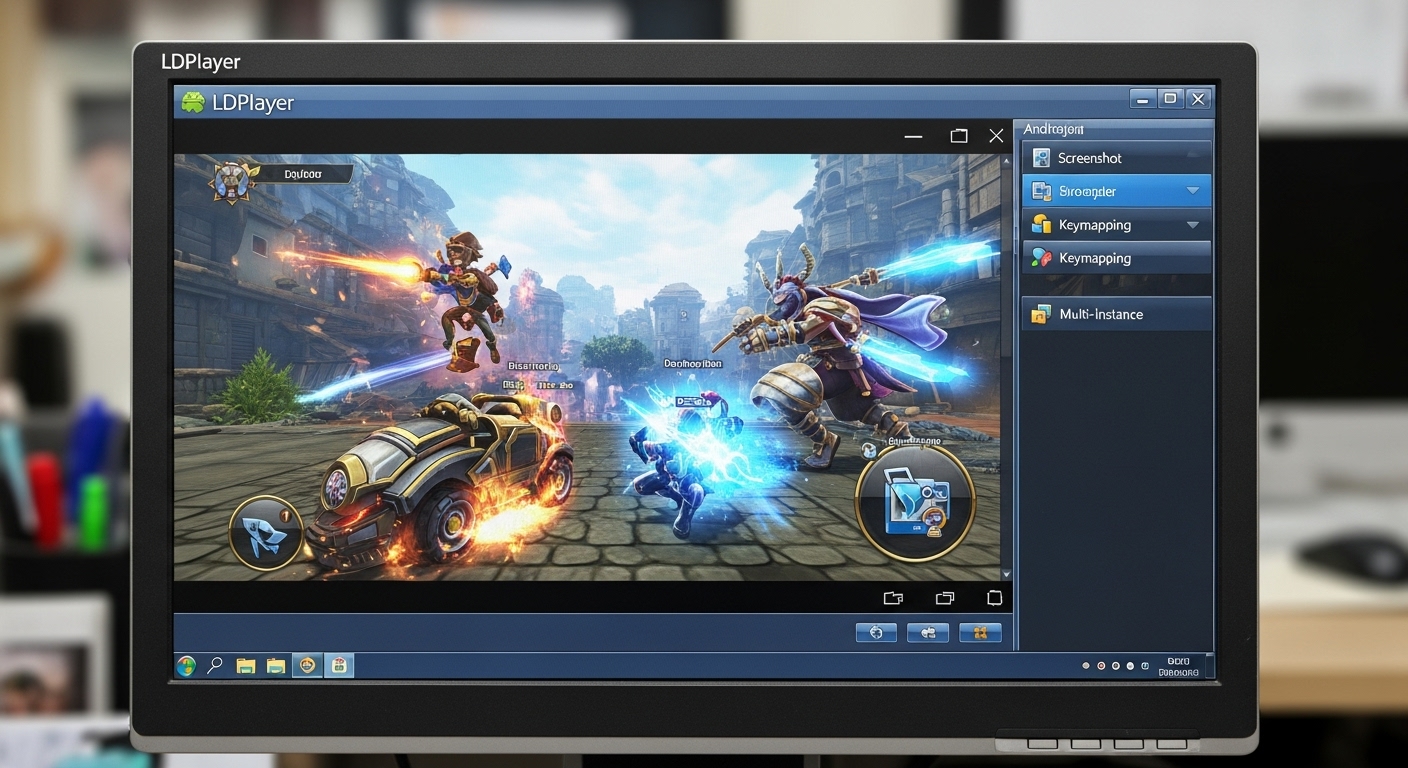Click the up arrow of the game view scrollbar
Screen dimensions: 1408x768
[1006, 160]
